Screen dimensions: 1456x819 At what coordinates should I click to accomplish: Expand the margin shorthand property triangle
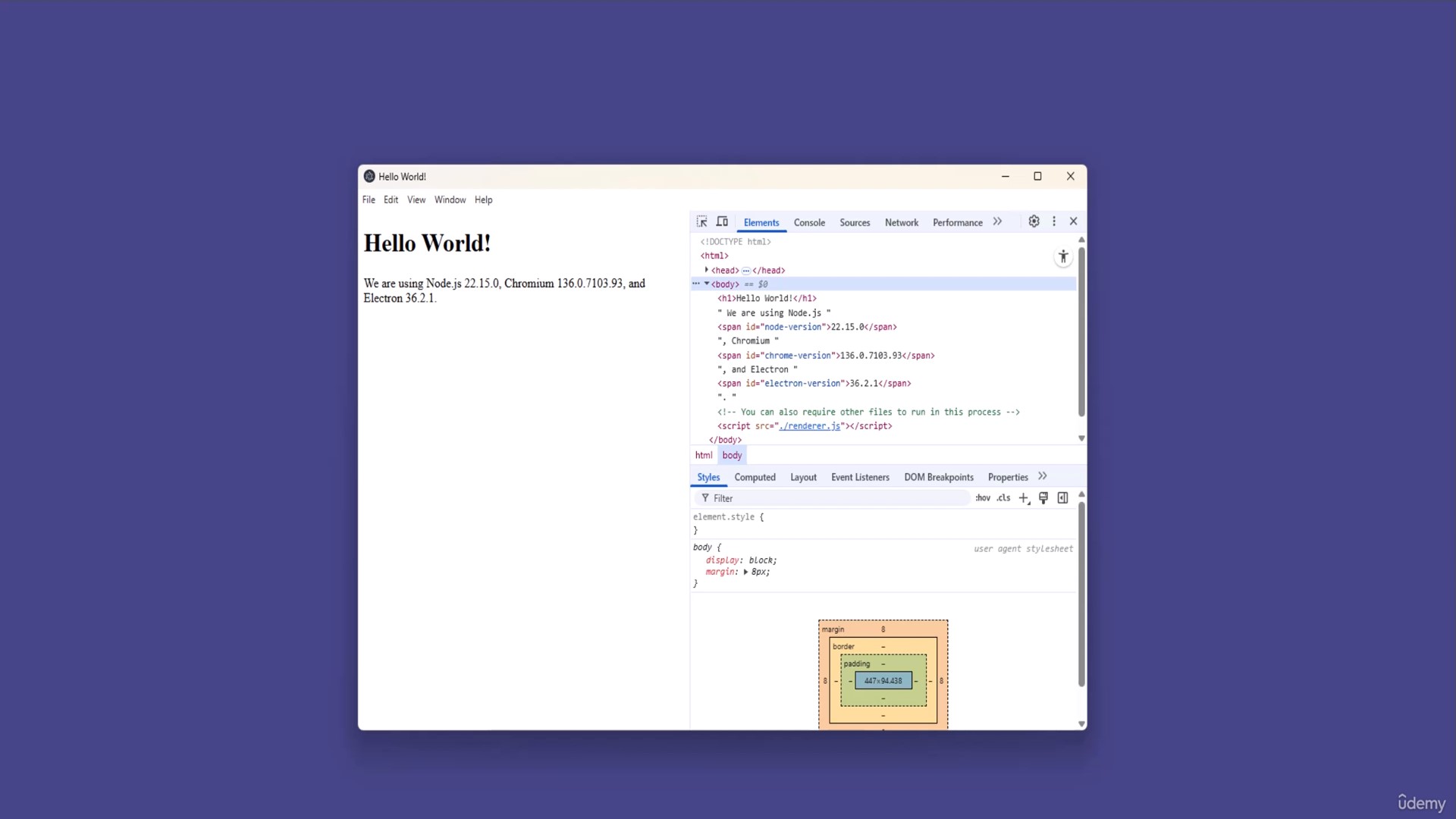click(745, 573)
